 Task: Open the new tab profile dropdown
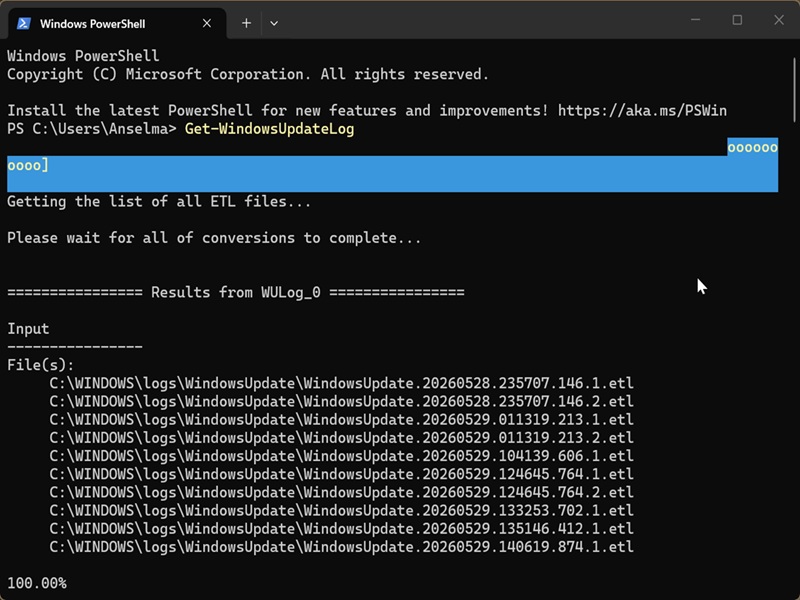274,23
